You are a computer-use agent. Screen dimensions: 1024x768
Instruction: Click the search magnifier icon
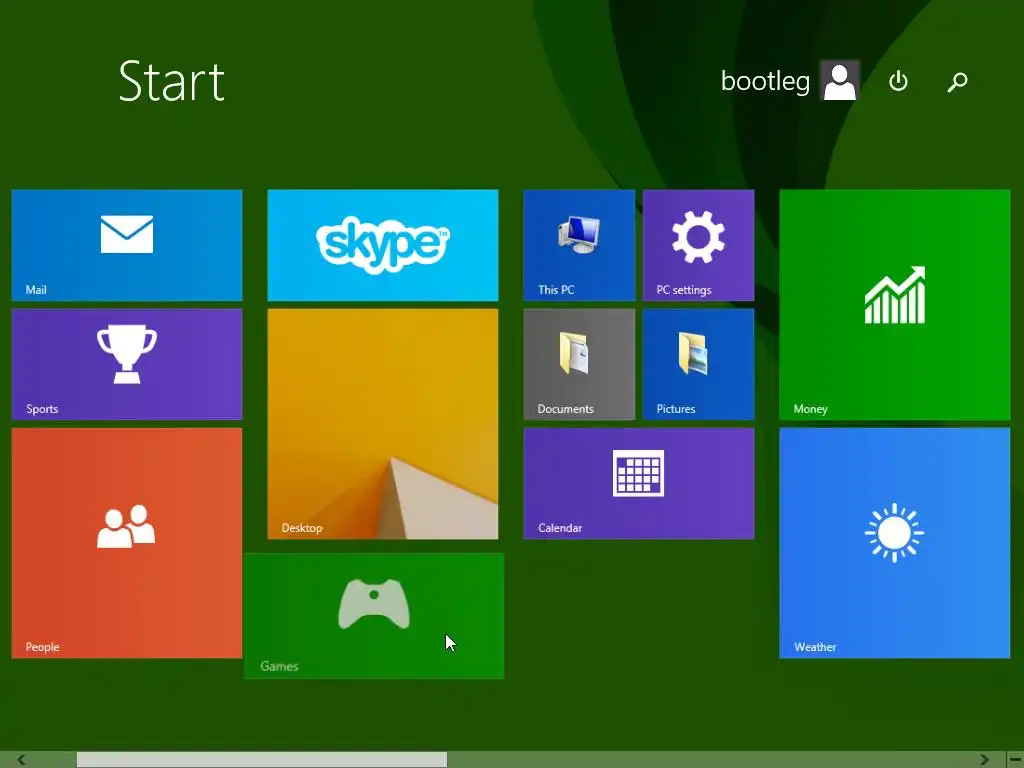pos(957,82)
